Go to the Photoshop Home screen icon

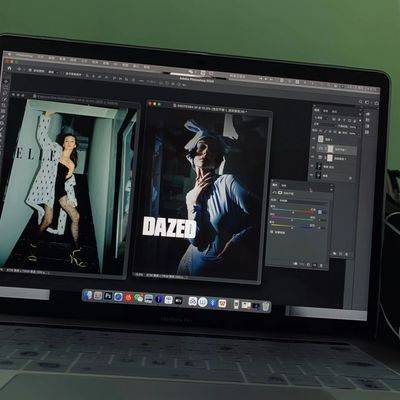pyautogui.click(x=10, y=69)
